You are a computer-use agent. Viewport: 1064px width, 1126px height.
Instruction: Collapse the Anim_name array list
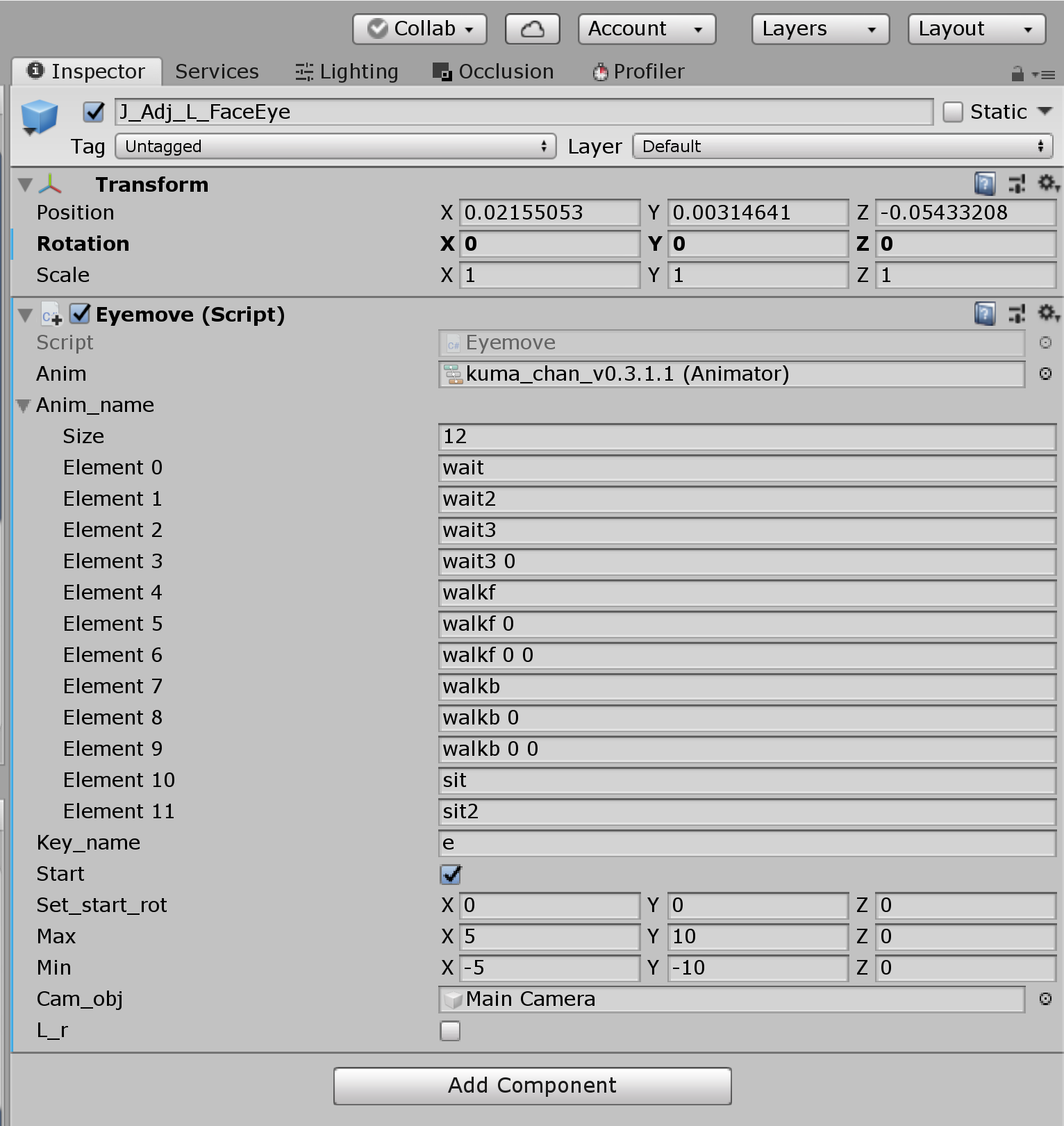(x=24, y=406)
